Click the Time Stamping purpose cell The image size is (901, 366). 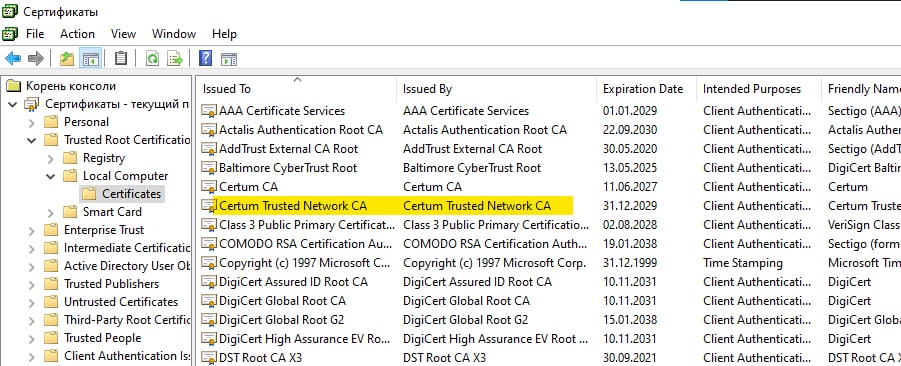point(742,263)
